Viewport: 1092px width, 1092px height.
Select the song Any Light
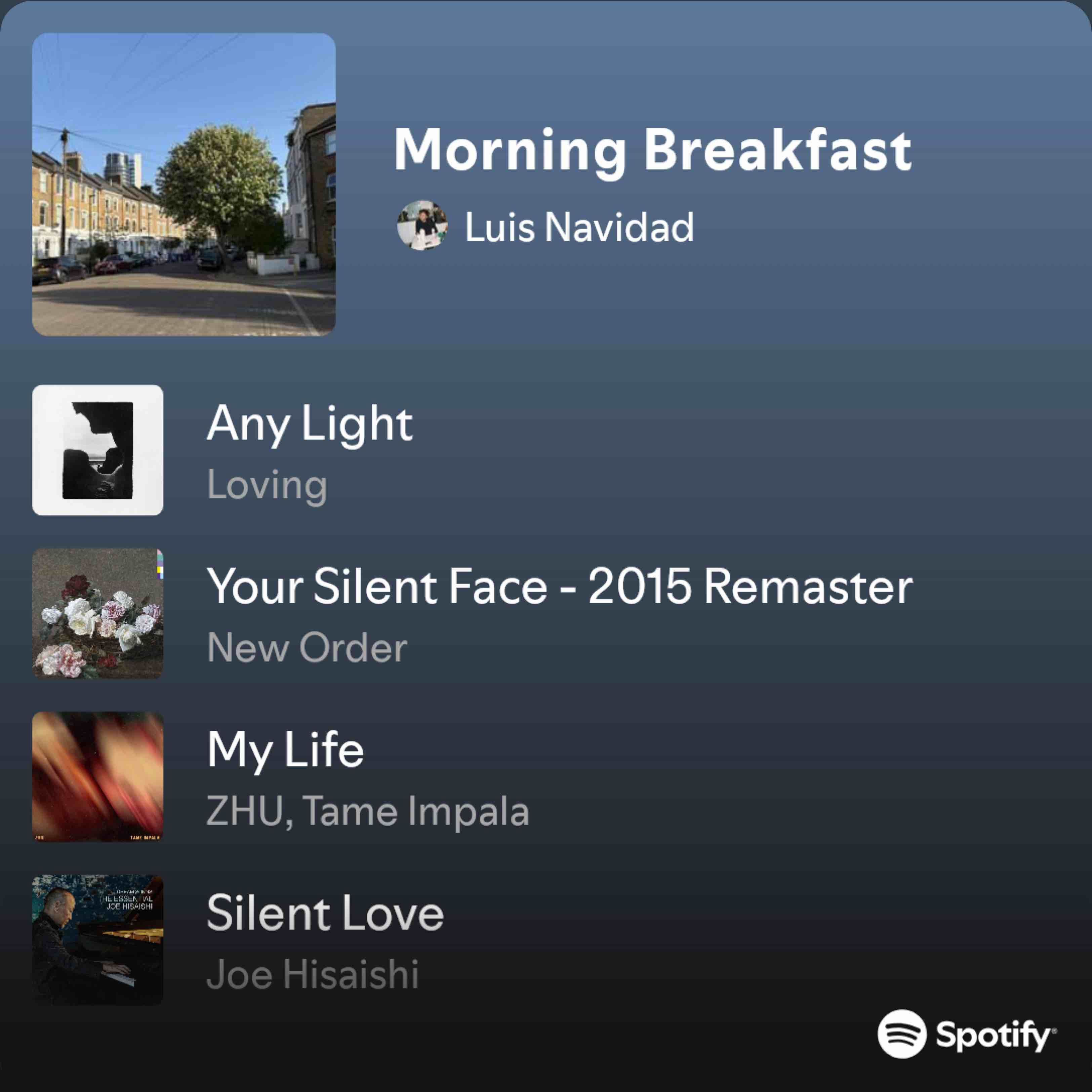(x=310, y=424)
